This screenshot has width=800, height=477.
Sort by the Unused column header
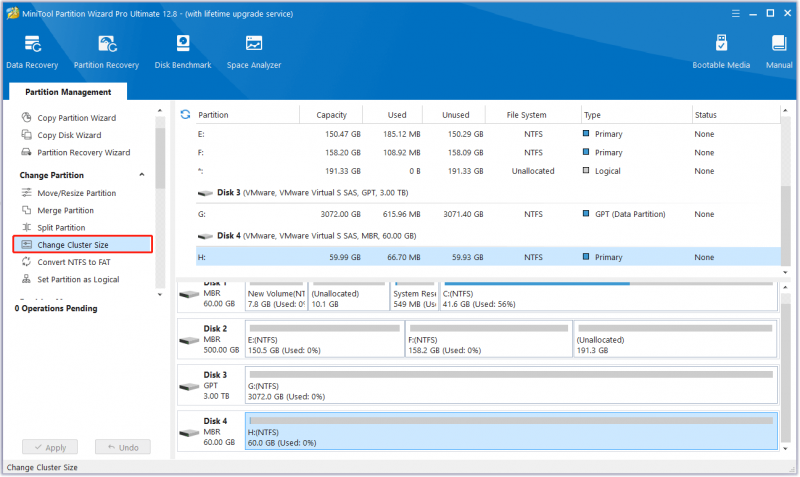(455, 115)
